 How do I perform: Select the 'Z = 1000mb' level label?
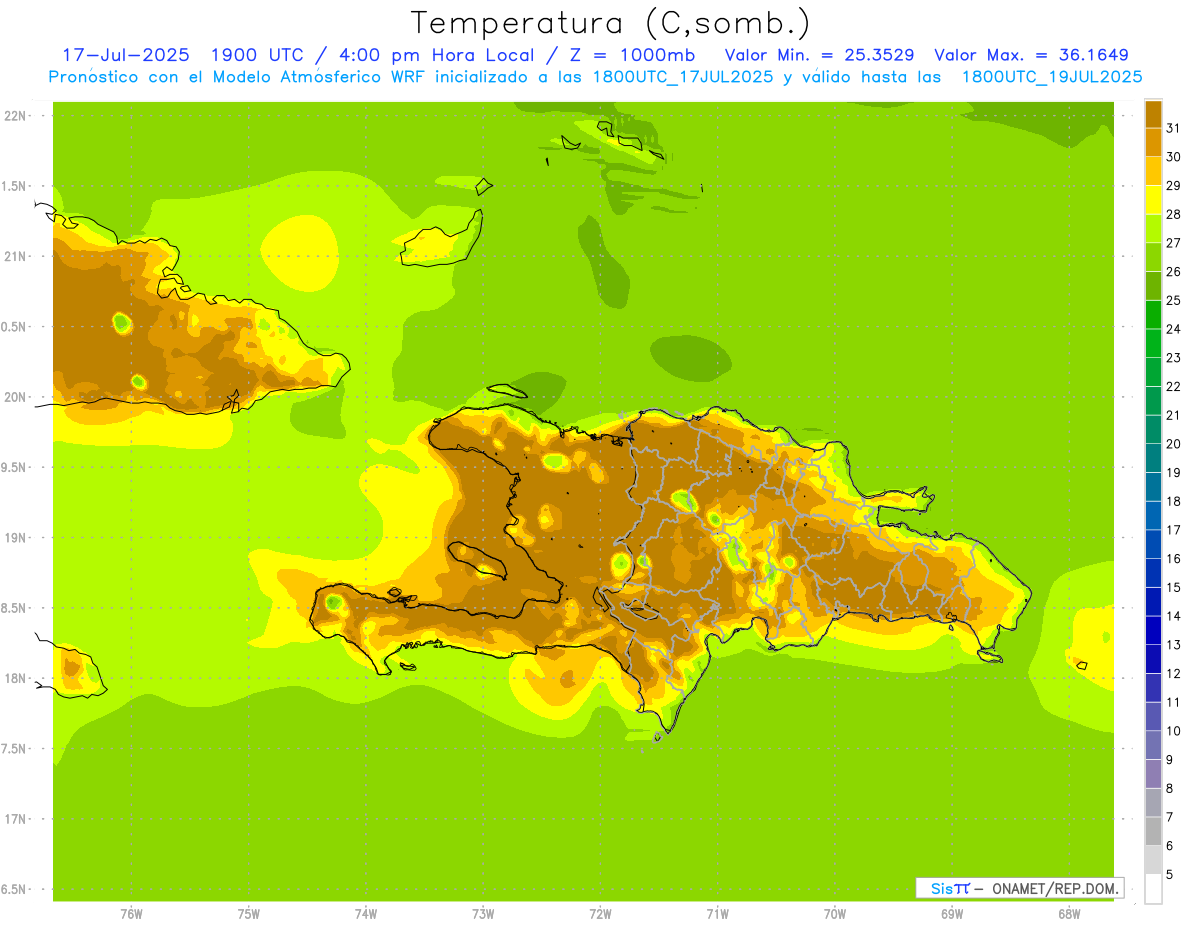coord(638,55)
